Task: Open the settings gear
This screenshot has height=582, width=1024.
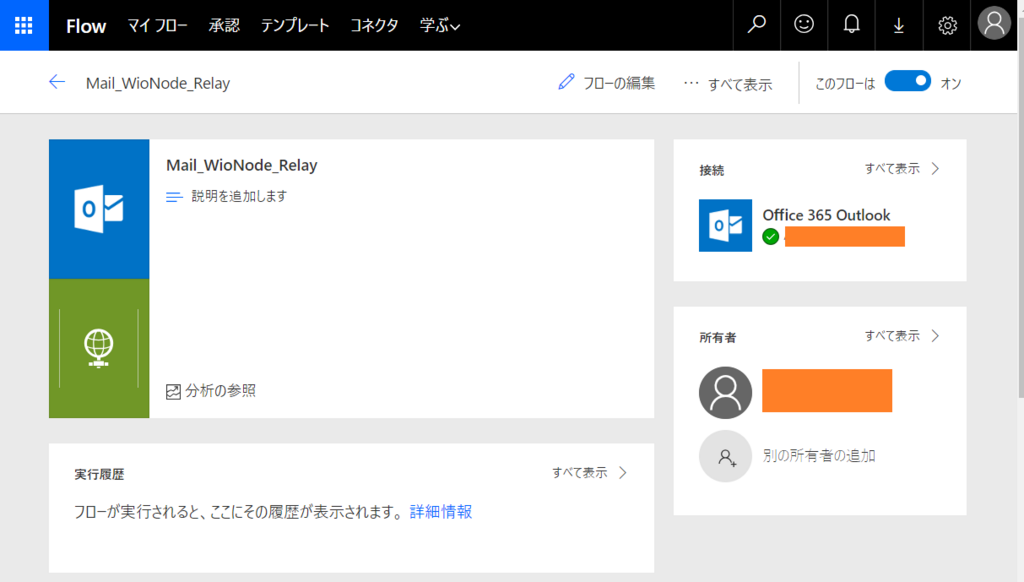Action: click(x=947, y=25)
